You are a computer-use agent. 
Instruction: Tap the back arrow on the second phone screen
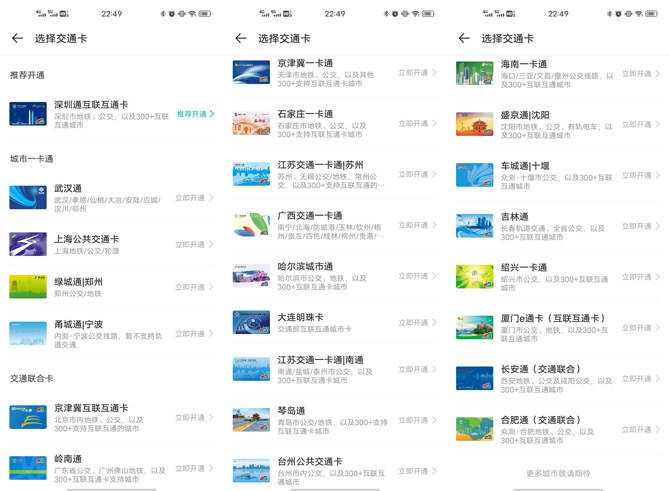tap(241, 38)
